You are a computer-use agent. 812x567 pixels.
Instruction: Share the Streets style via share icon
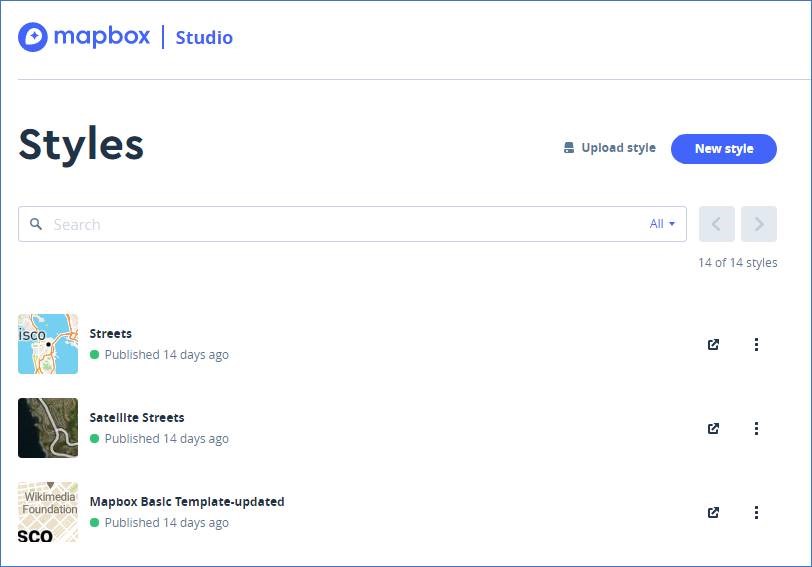[x=713, y=344]
